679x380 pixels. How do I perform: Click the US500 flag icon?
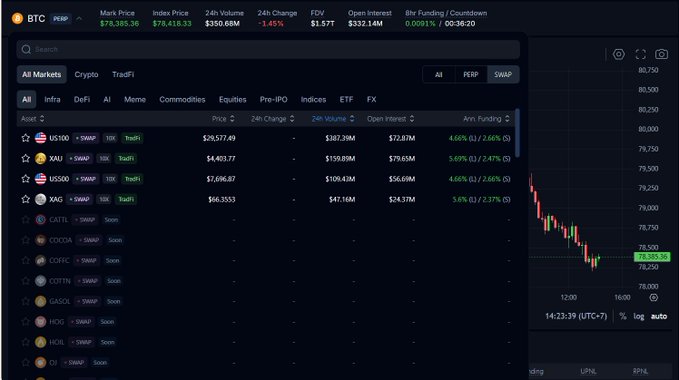point(40,179)
